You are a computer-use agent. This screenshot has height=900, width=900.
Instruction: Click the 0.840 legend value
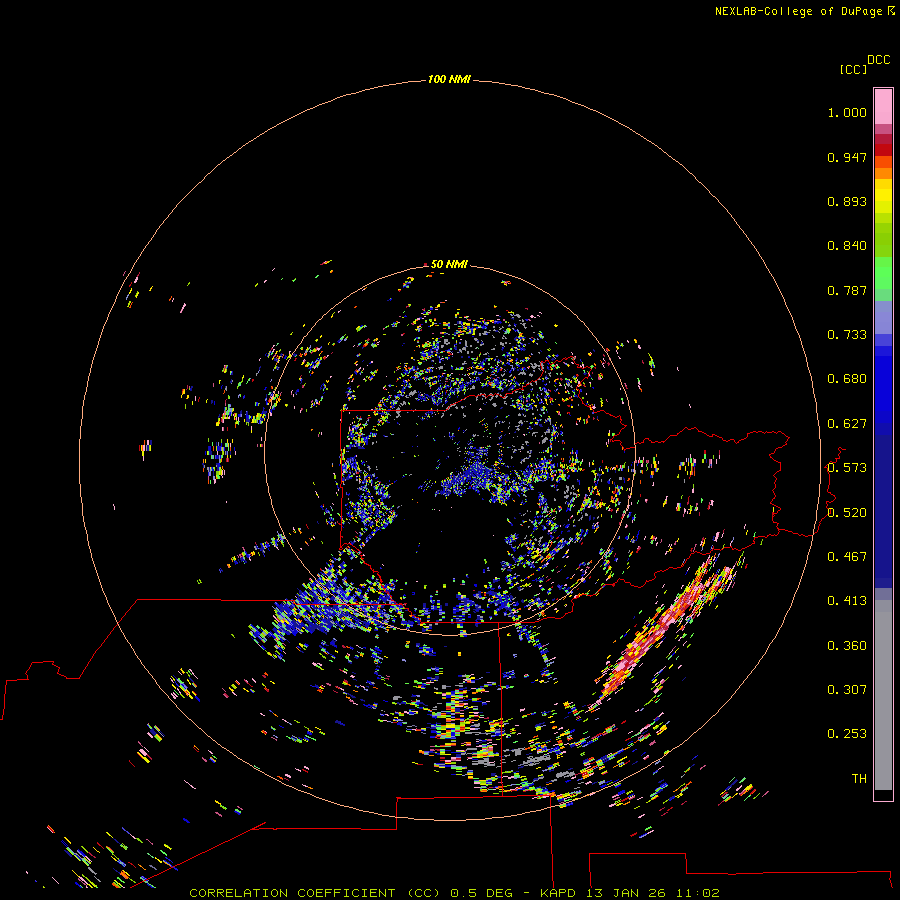(x=847, y=246)
